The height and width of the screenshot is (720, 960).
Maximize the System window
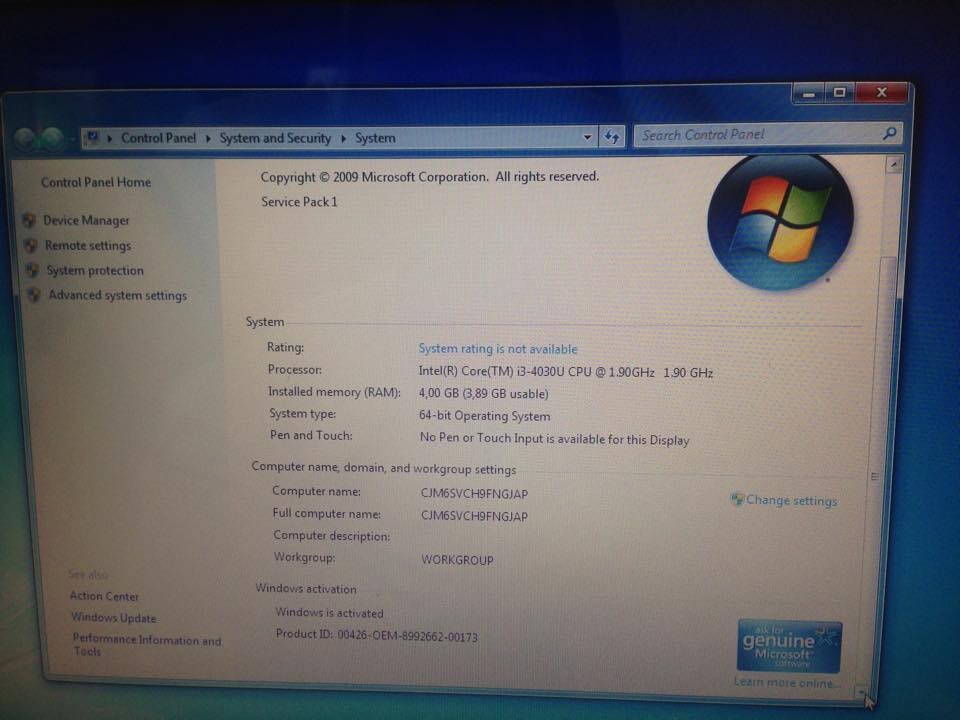(839, 92)
